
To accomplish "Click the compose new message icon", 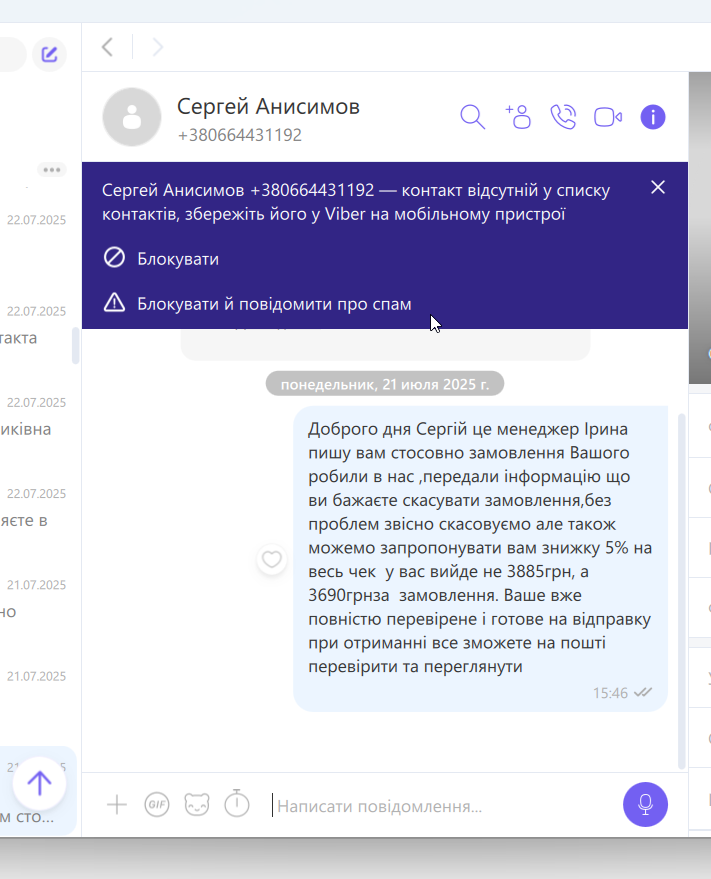I will click(49, 54).
